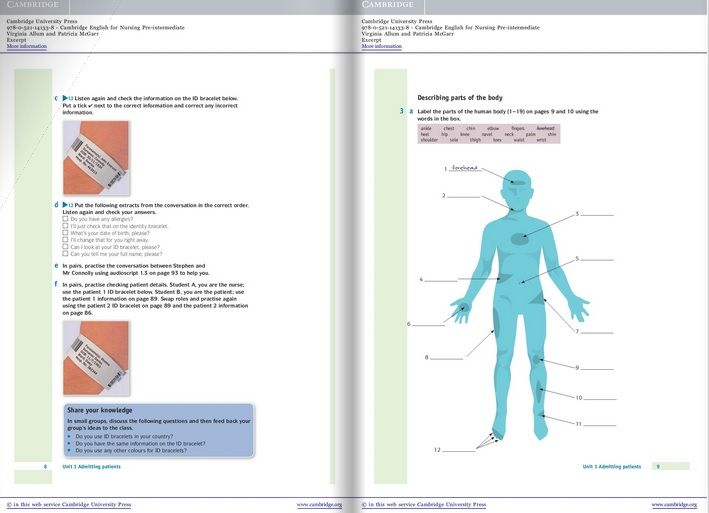Visit www.cambridge.org link at bottom left page
Viewport: 709px width, 513px height.
point(319,505)
